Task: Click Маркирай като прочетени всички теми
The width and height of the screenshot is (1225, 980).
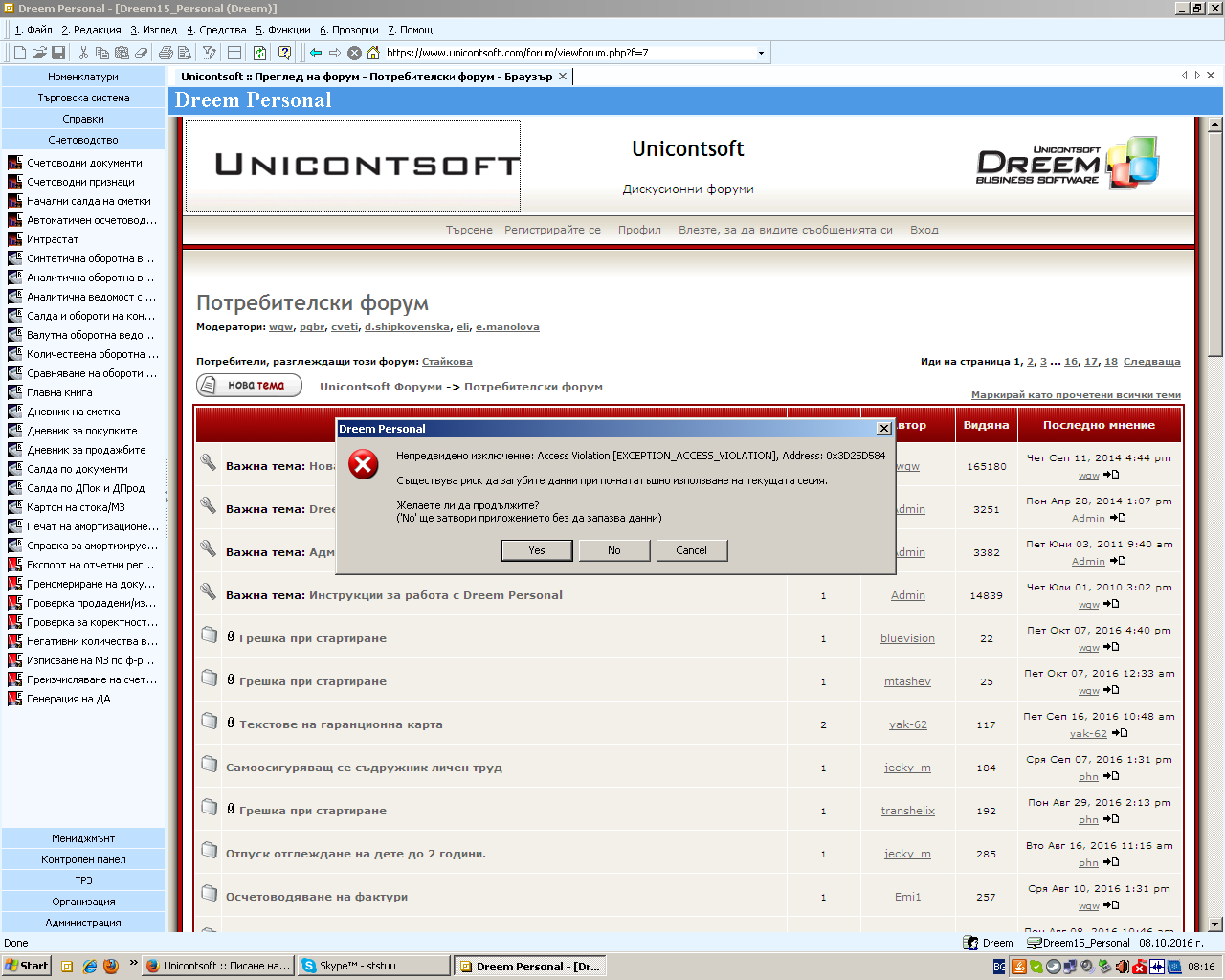Action: pos(1076,395)
